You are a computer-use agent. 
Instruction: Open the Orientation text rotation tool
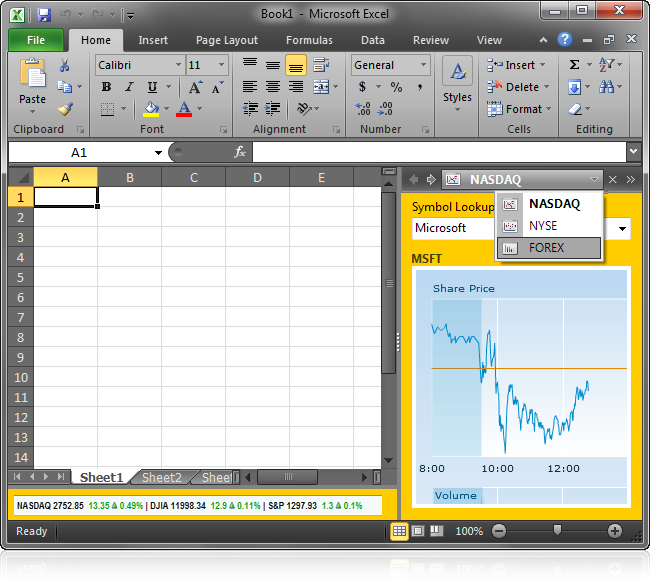pyautogui.click(x=304, y=109)
